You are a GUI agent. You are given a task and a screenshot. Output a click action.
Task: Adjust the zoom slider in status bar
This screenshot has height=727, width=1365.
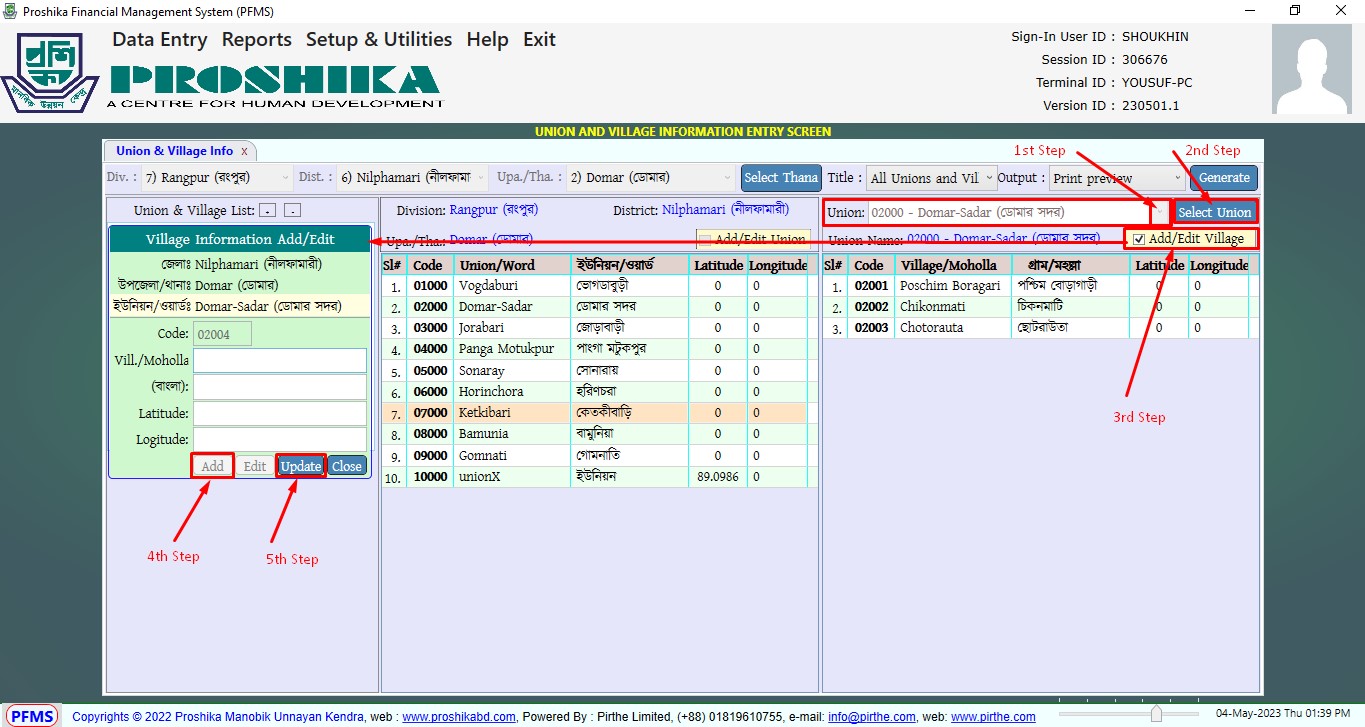[1156, 714]
